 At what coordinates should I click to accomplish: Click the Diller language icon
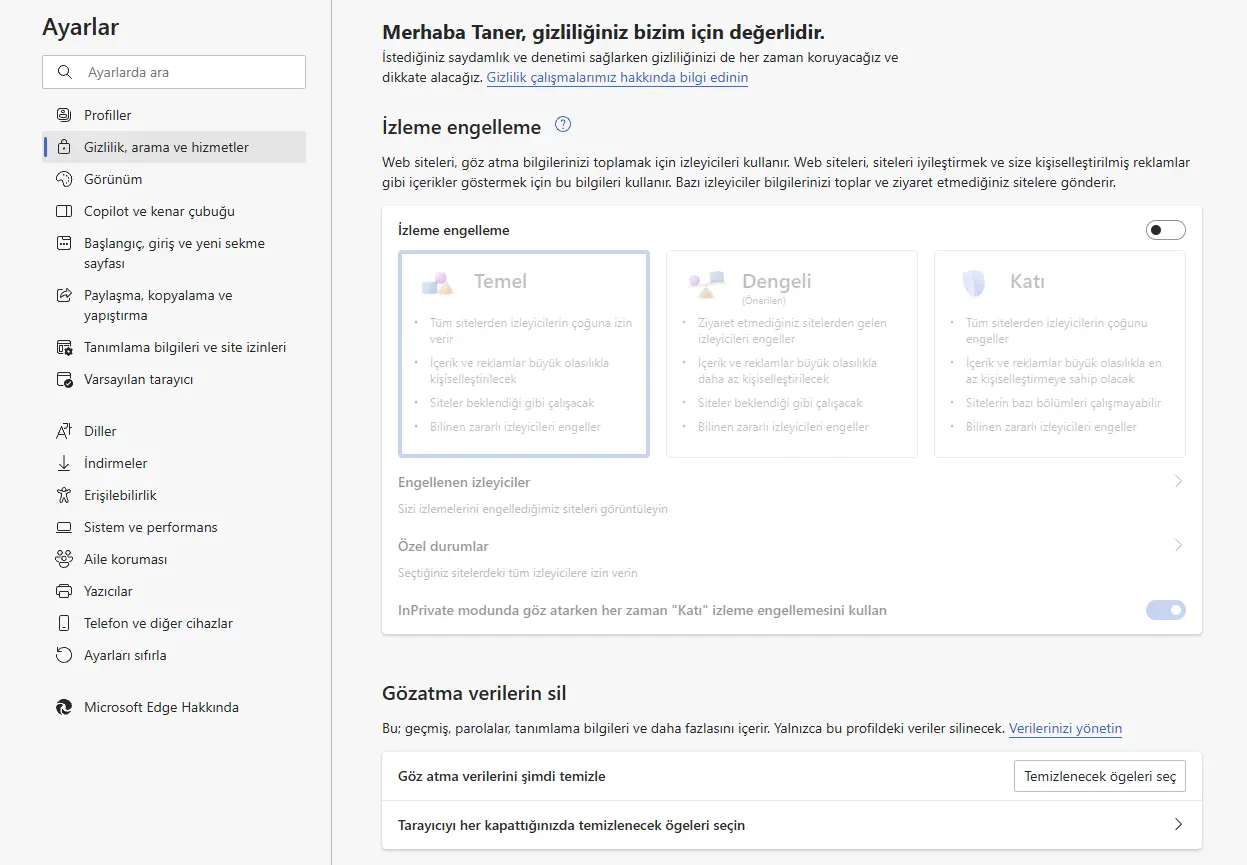(64, 431)
